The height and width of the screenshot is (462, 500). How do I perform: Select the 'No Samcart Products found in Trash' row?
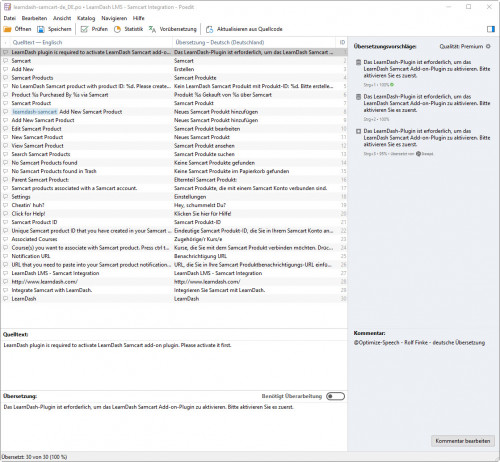pos(173,171)
